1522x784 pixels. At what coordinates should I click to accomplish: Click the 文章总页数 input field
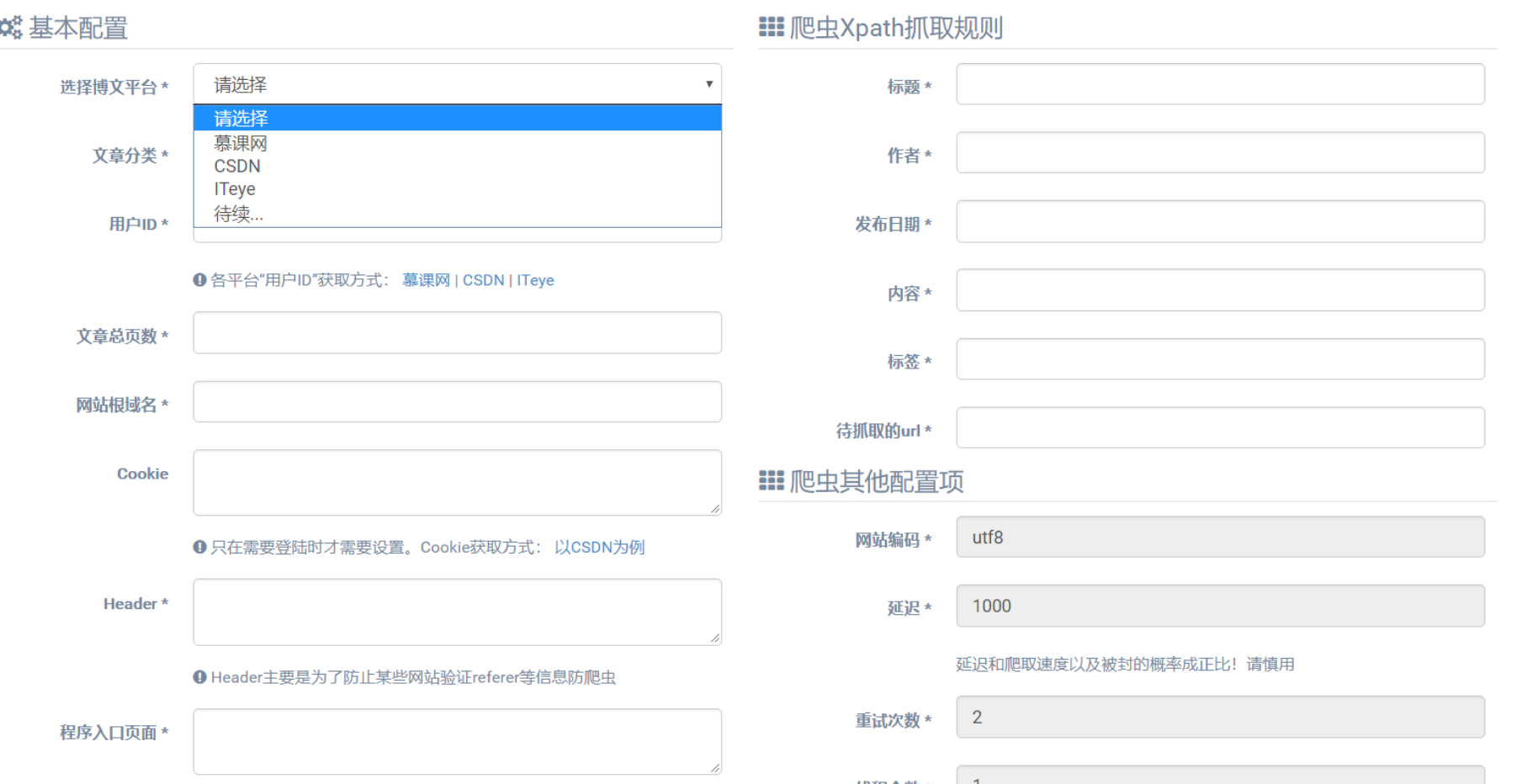(457, 332)
